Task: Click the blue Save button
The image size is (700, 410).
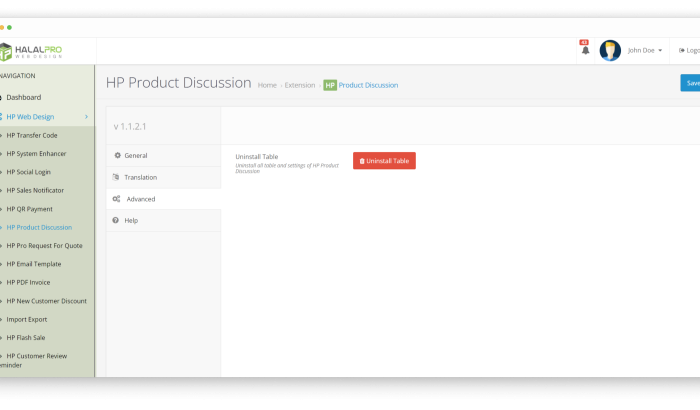Action: (690, 83)
